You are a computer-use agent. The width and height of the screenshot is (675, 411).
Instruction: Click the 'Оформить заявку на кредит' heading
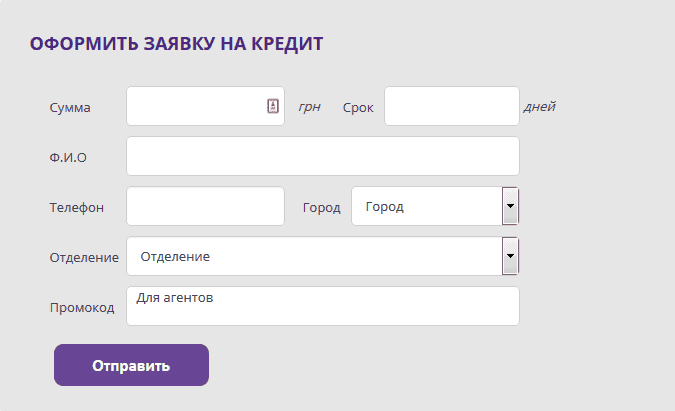coord(176,44)
